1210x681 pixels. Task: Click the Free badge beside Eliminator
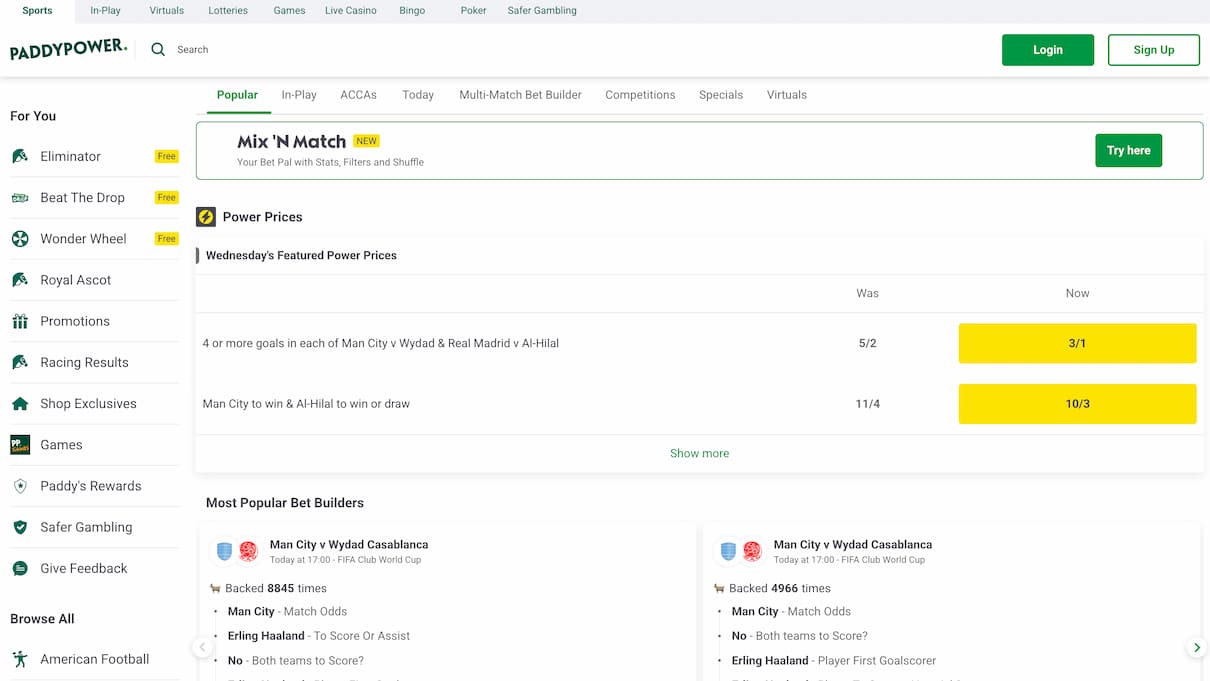167,156
